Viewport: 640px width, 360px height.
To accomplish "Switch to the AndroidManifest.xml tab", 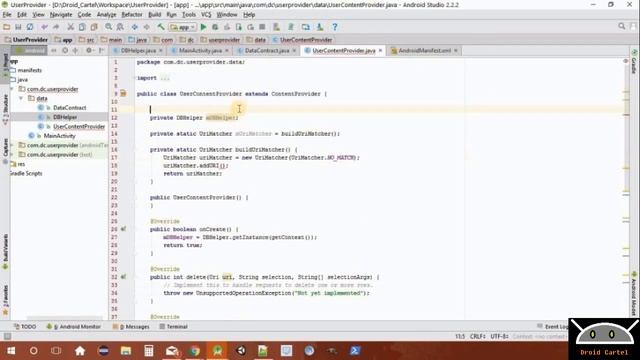I will tap(424, 51).
